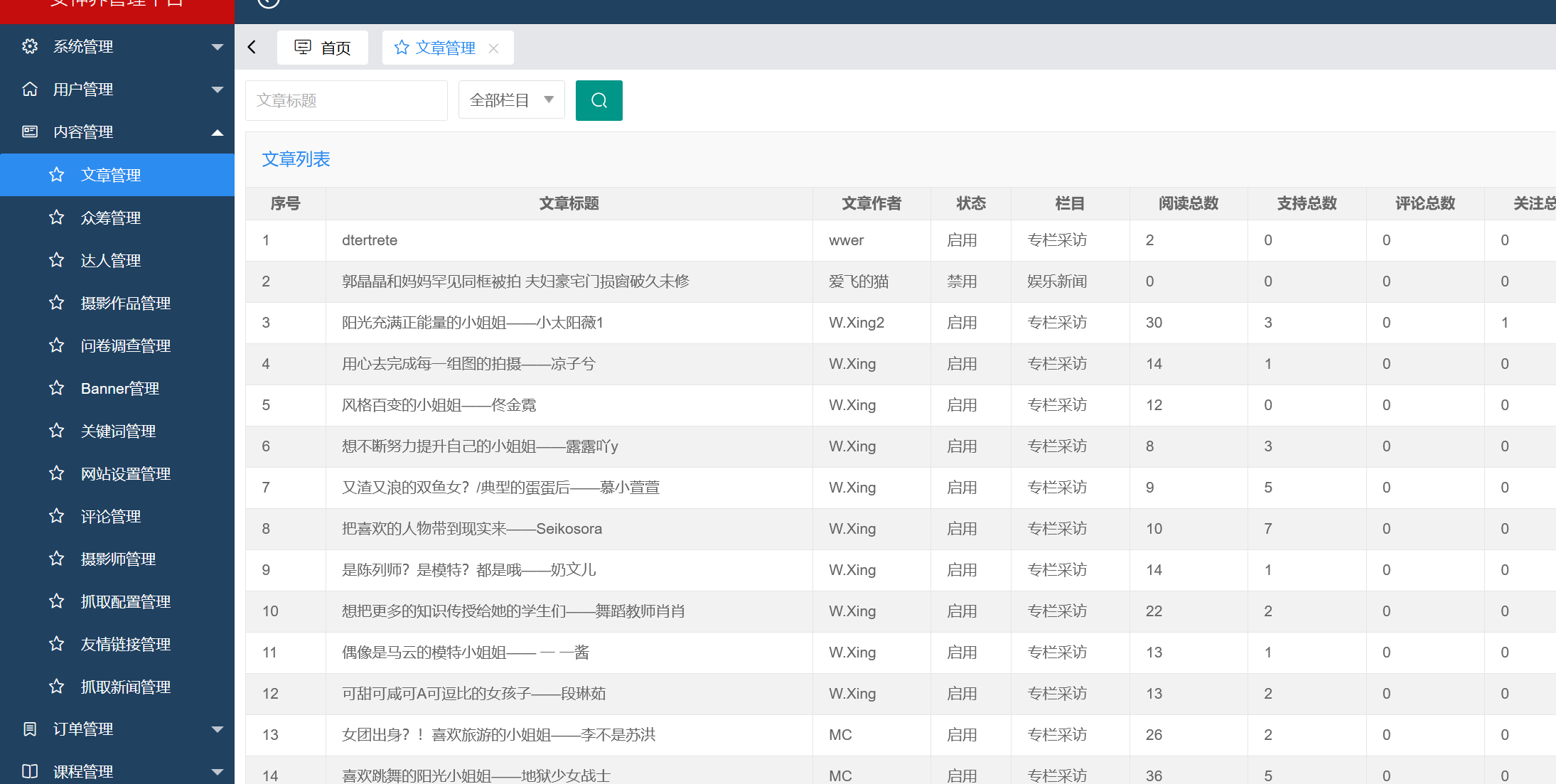Expand the 订单管理 menu arrow

point(218,729)
